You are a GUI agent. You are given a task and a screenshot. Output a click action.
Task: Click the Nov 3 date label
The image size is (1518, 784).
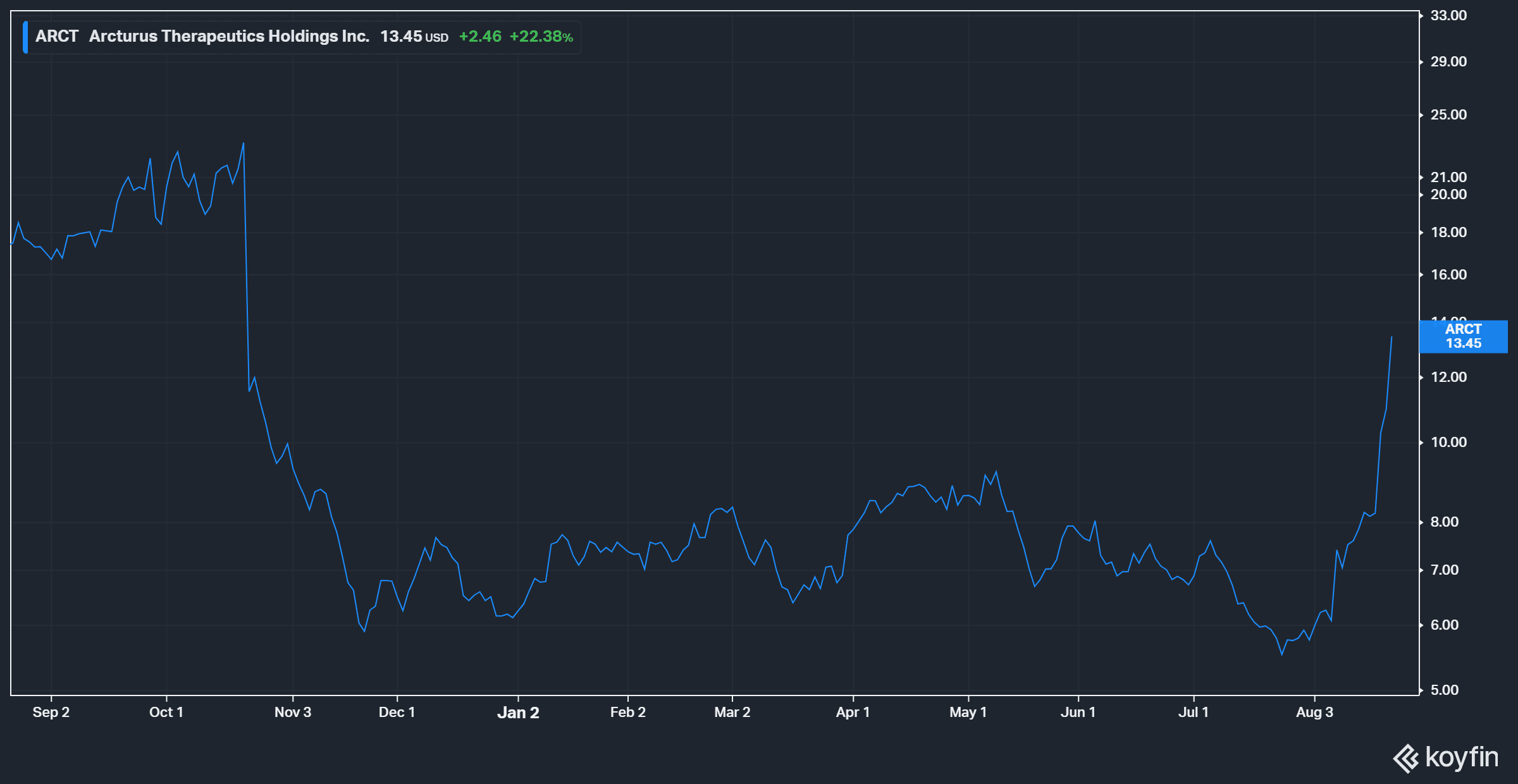pyautogui.click(x=293, y=713)
